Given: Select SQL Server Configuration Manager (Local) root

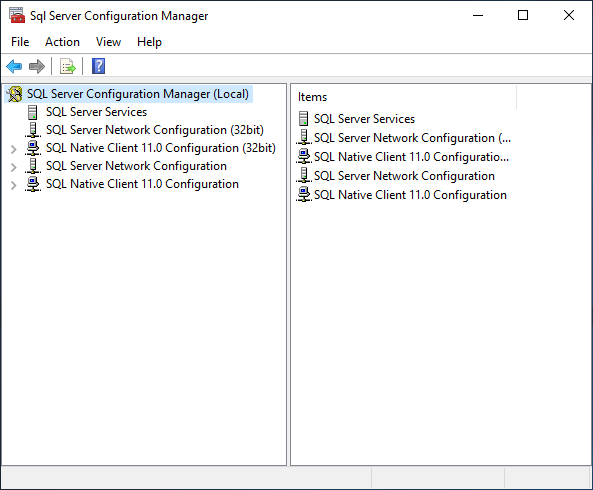Looking at the screenshot, I should [138, 94].
